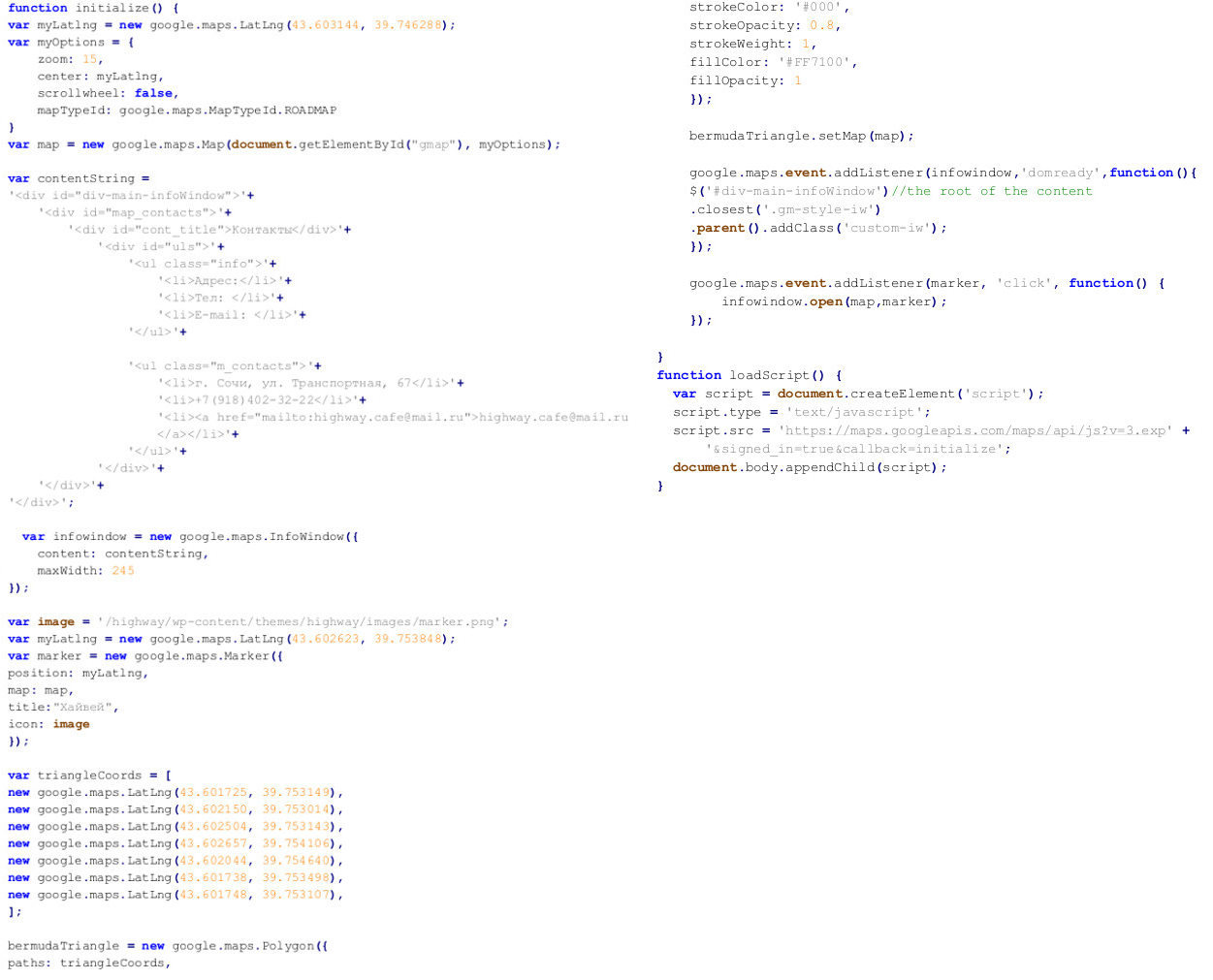Click the 'zoom: 15,' line
1213x980 pixels.
point(71,59)
